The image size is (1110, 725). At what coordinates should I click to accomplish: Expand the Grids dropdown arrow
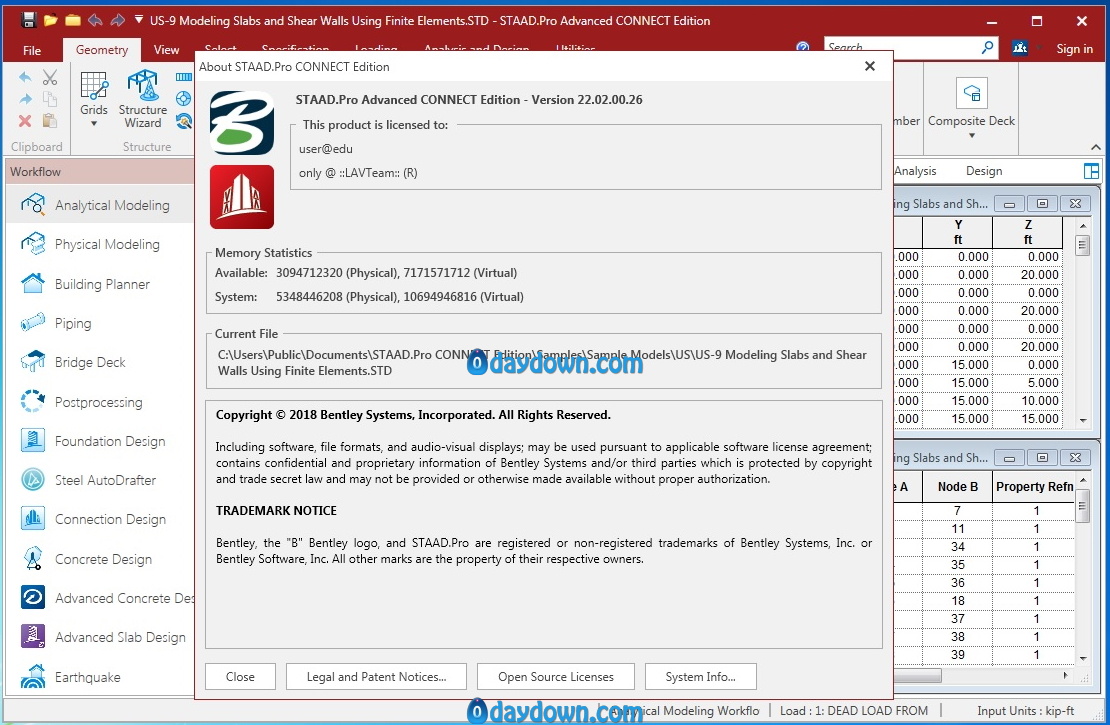point(93,124)
